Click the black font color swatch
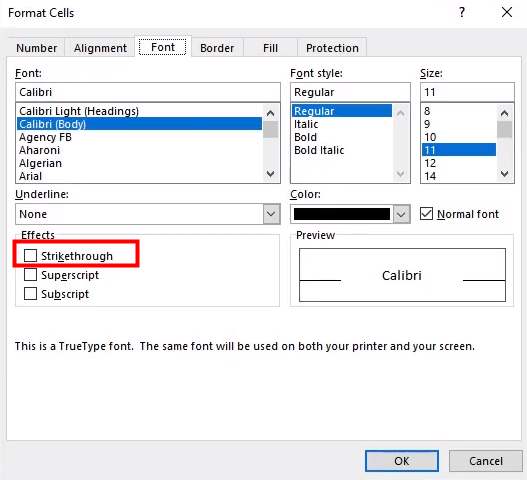 pyautogui.click(x=342, y=214)
